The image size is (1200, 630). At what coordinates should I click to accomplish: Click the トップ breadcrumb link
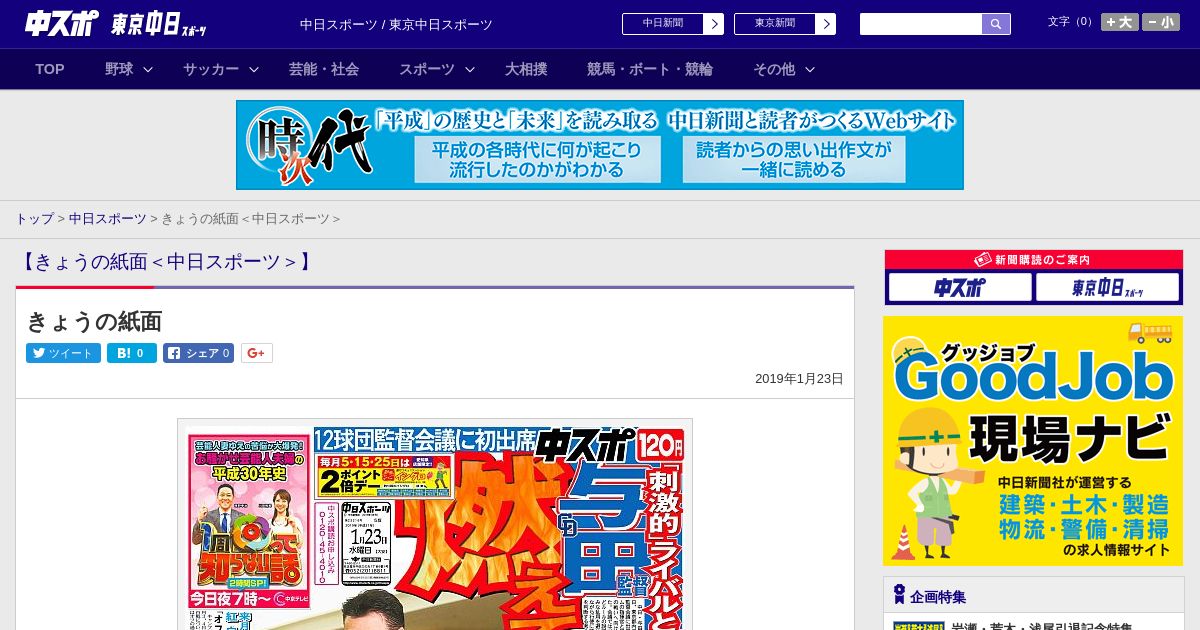(34, 218)
